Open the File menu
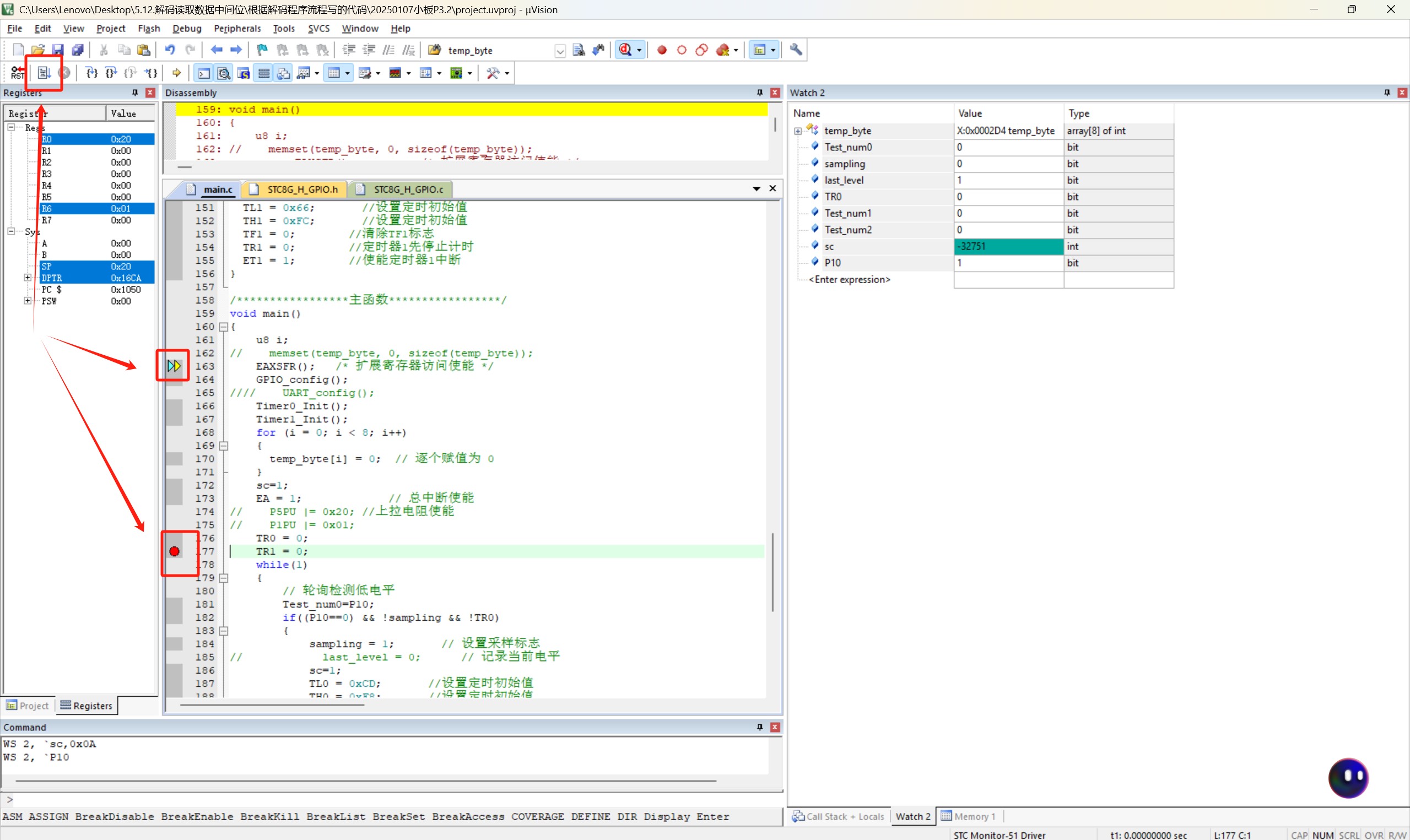This screenshot has width=1410, height=840. tap(15, 28)
